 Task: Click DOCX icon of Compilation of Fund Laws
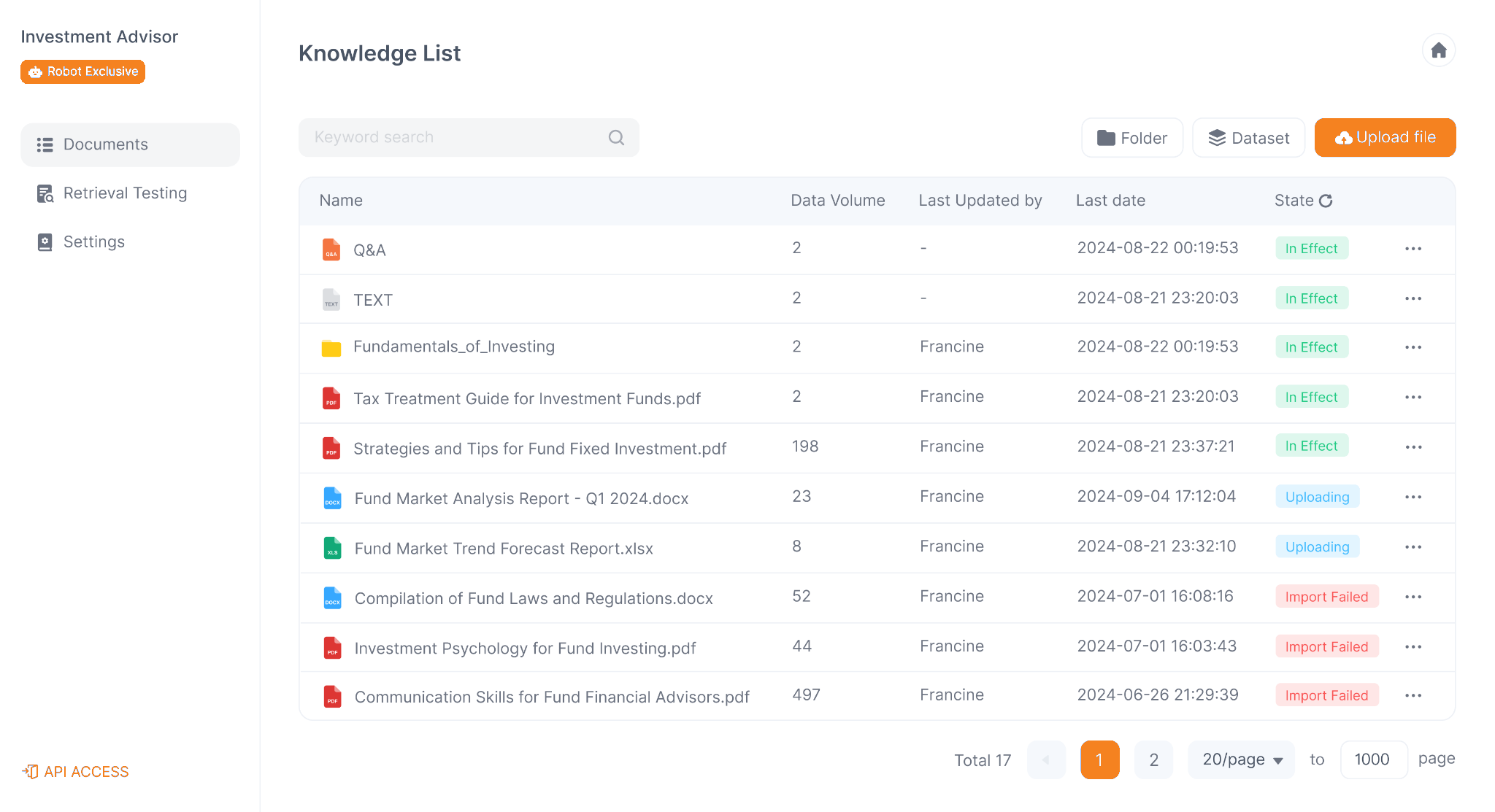332,598
